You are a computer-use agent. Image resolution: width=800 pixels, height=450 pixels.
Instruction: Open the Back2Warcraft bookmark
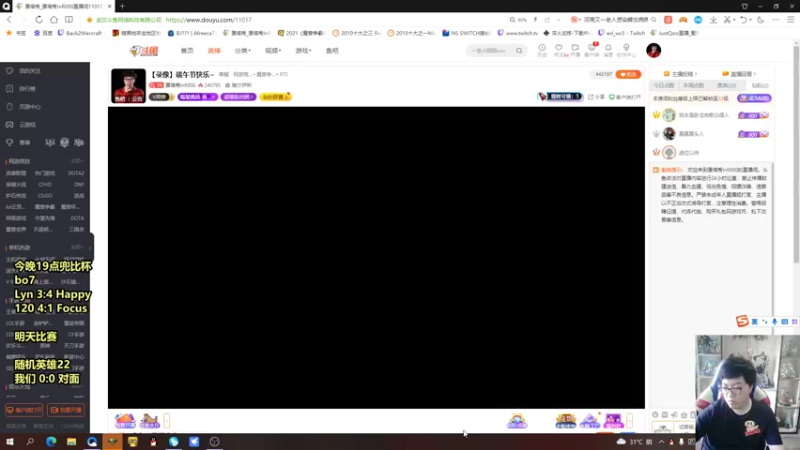pos(80,33)
